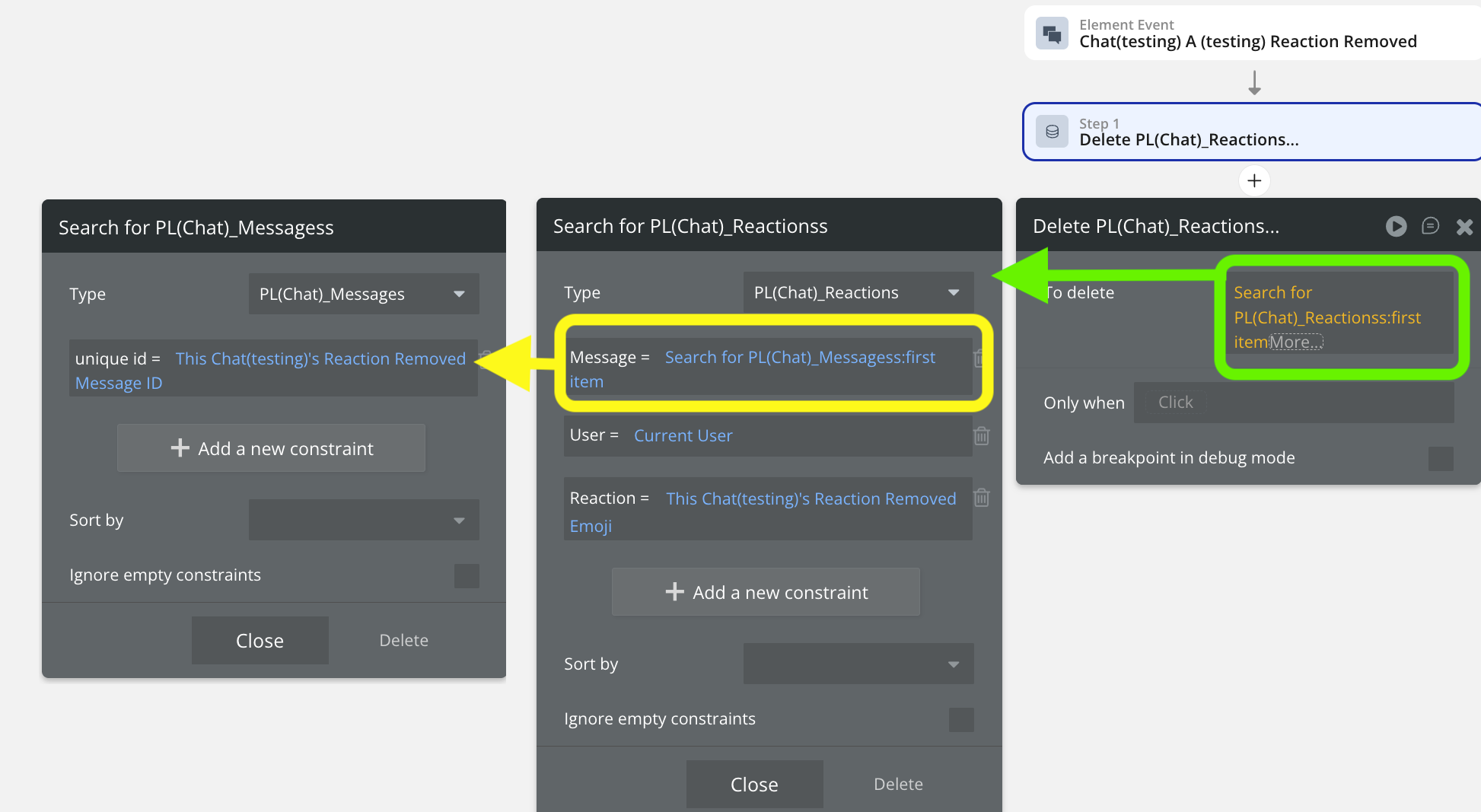Enable Add a breakpoint in debug mode
The width and height of the screenshot is (1481, 812).
1440,458
